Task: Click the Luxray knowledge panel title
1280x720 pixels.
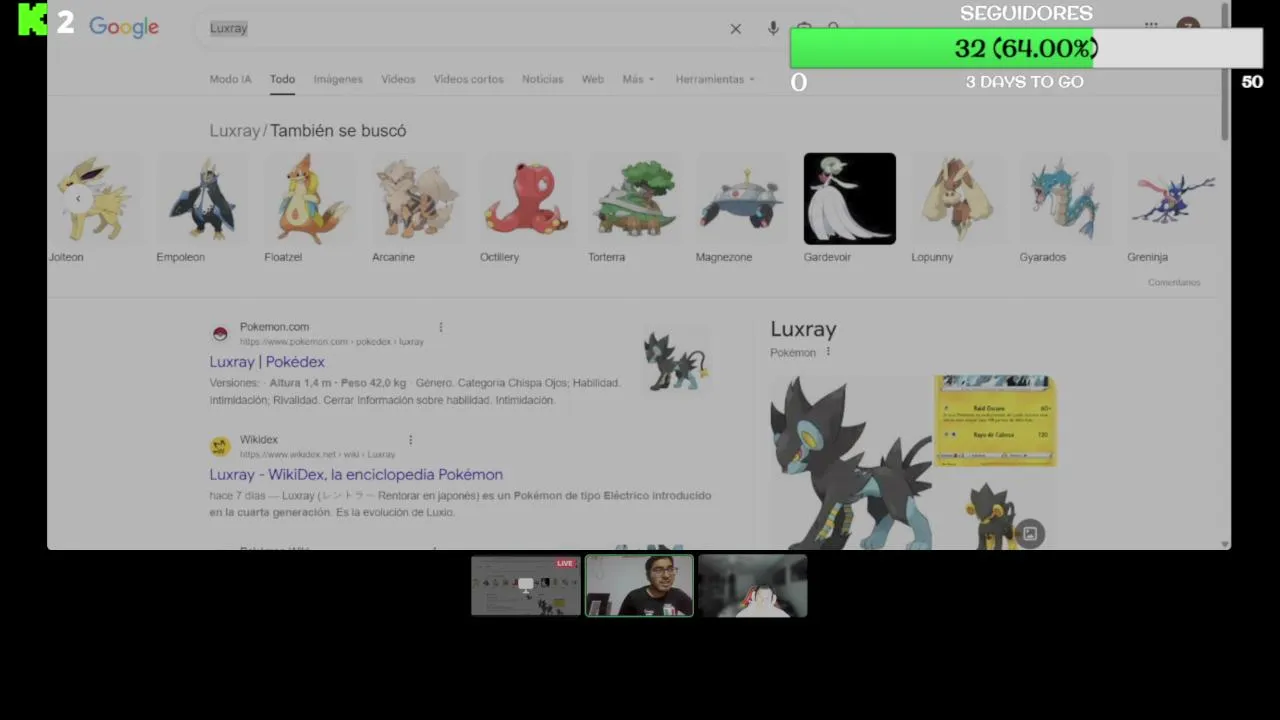Action: coord(803,329)
